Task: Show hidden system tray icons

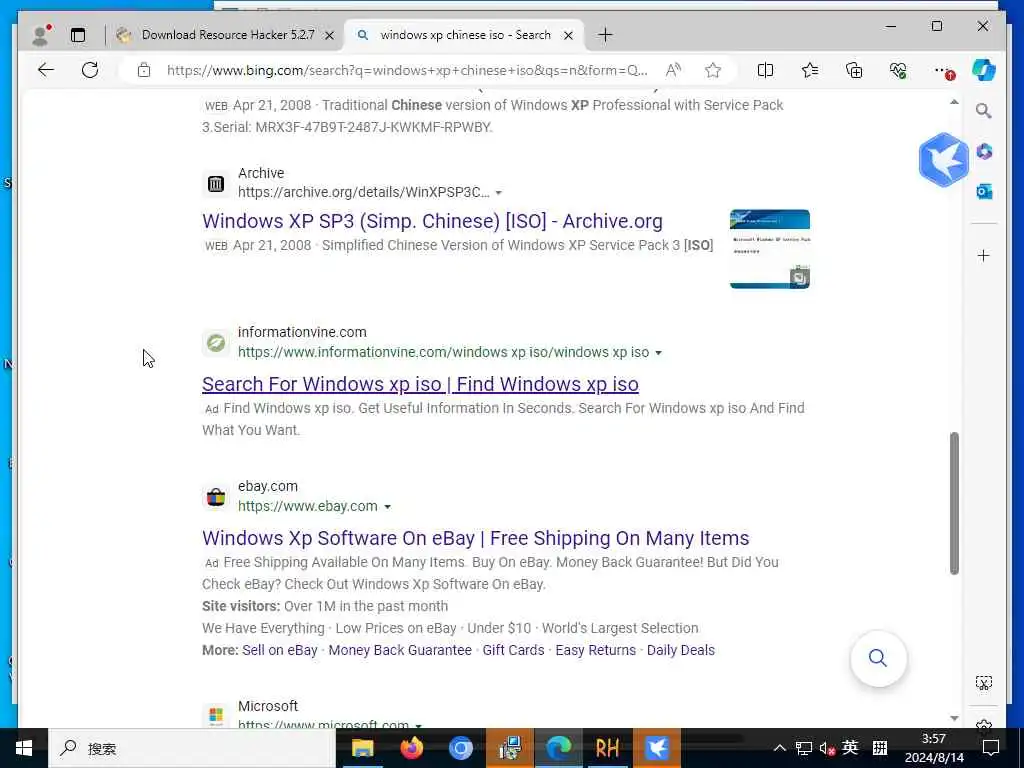Action: click(780, 748)
